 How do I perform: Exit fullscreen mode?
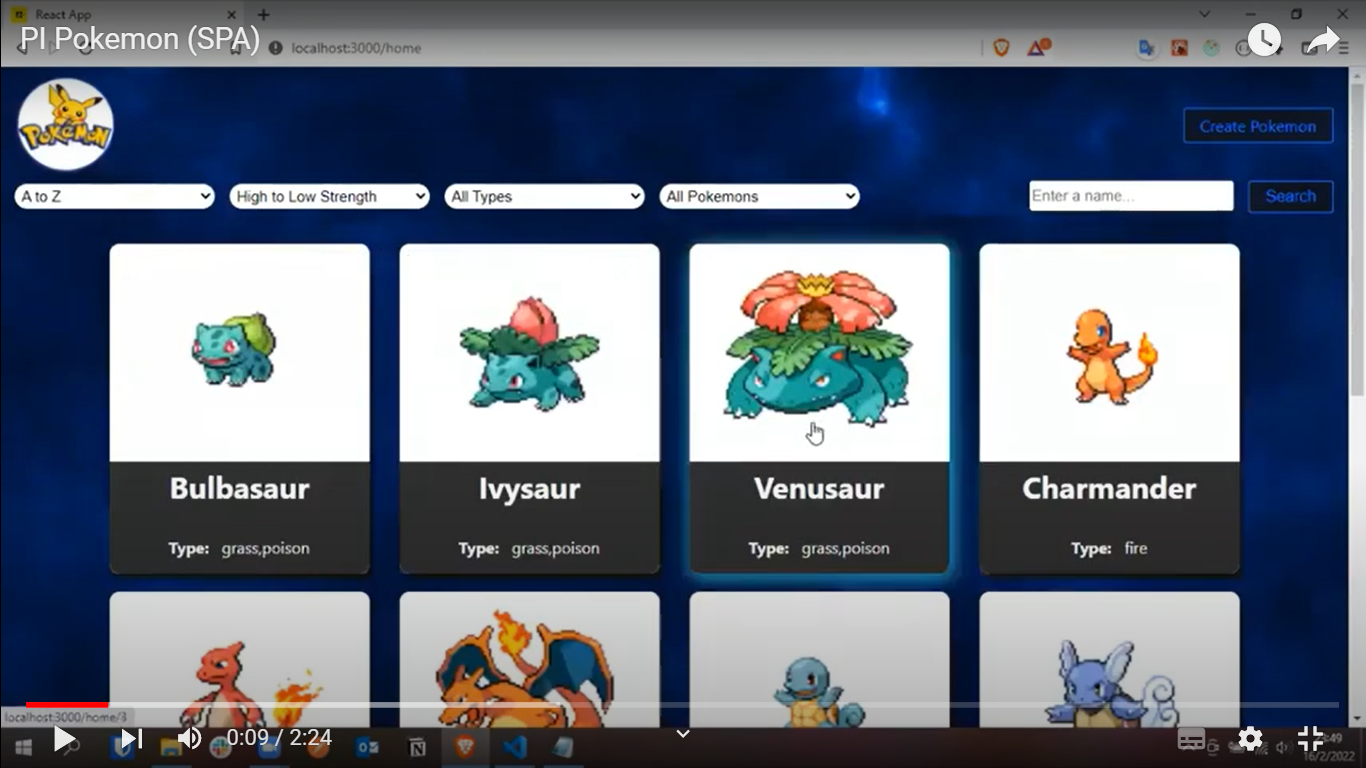coord(1310,739)
